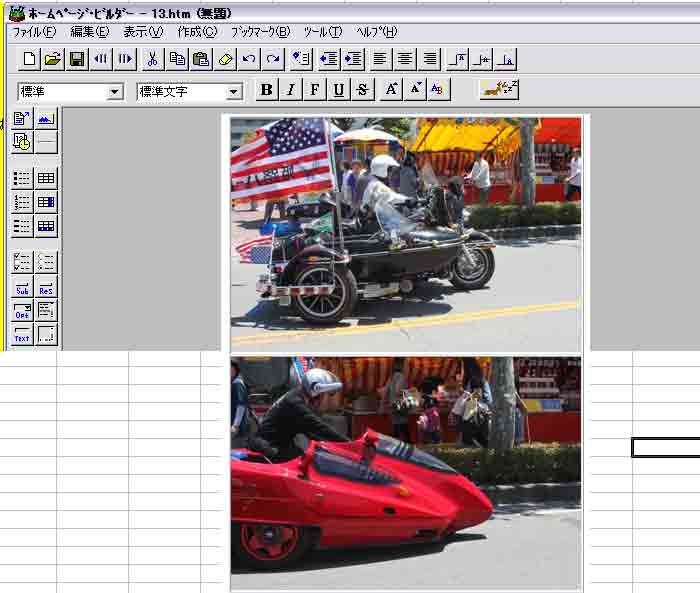Click the Undo arrow icon
This screenshot has width=700, height=593.
pos(249,59)
